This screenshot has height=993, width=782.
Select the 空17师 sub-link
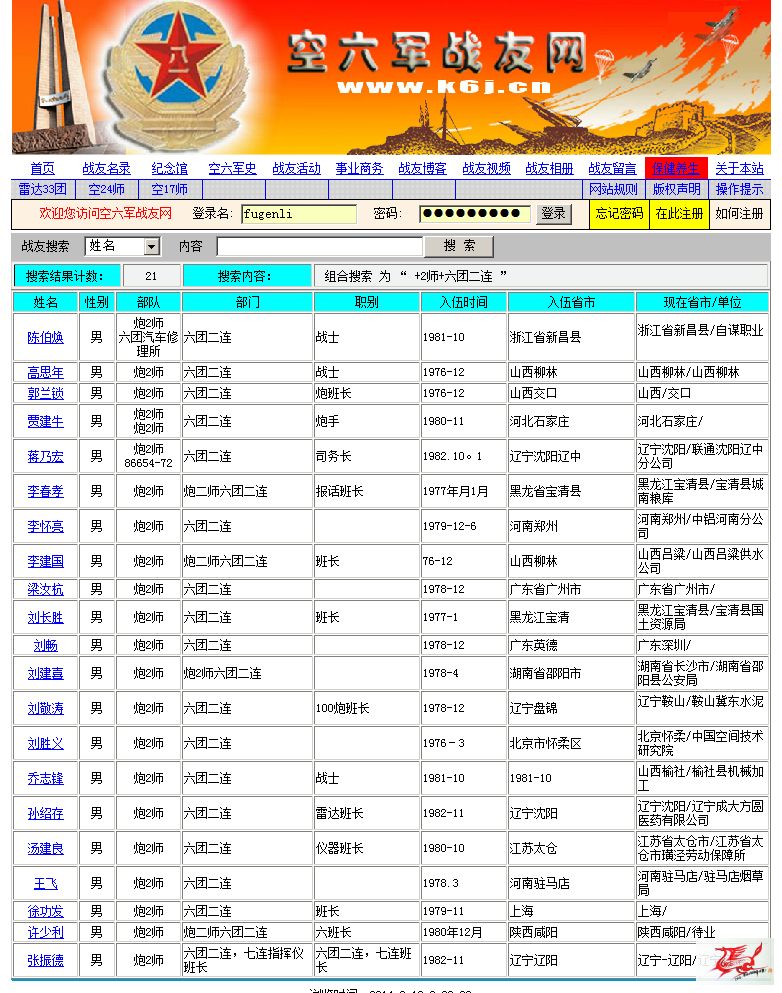pos(170,189)
